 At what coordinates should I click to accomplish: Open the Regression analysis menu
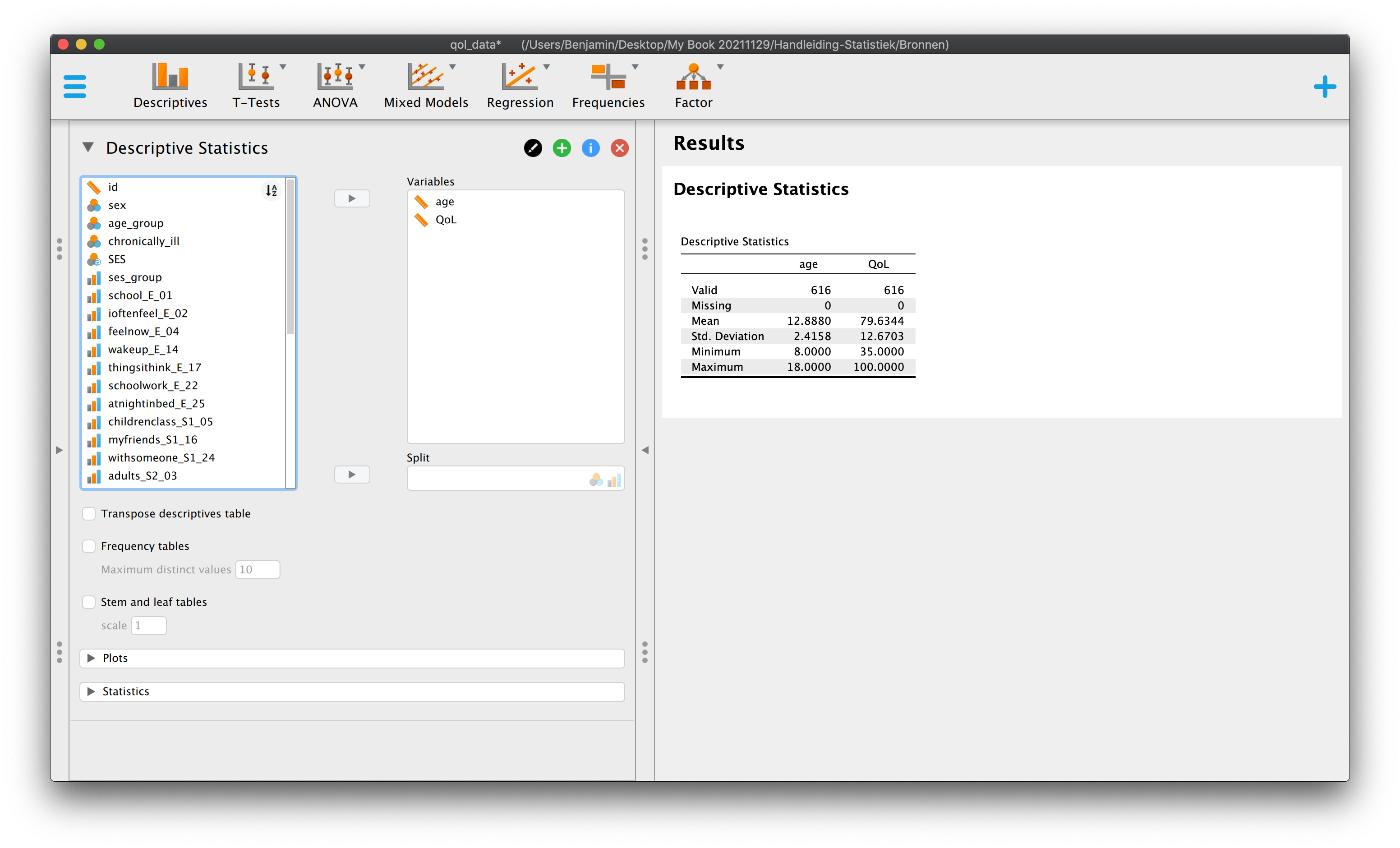tap(520, 86)
